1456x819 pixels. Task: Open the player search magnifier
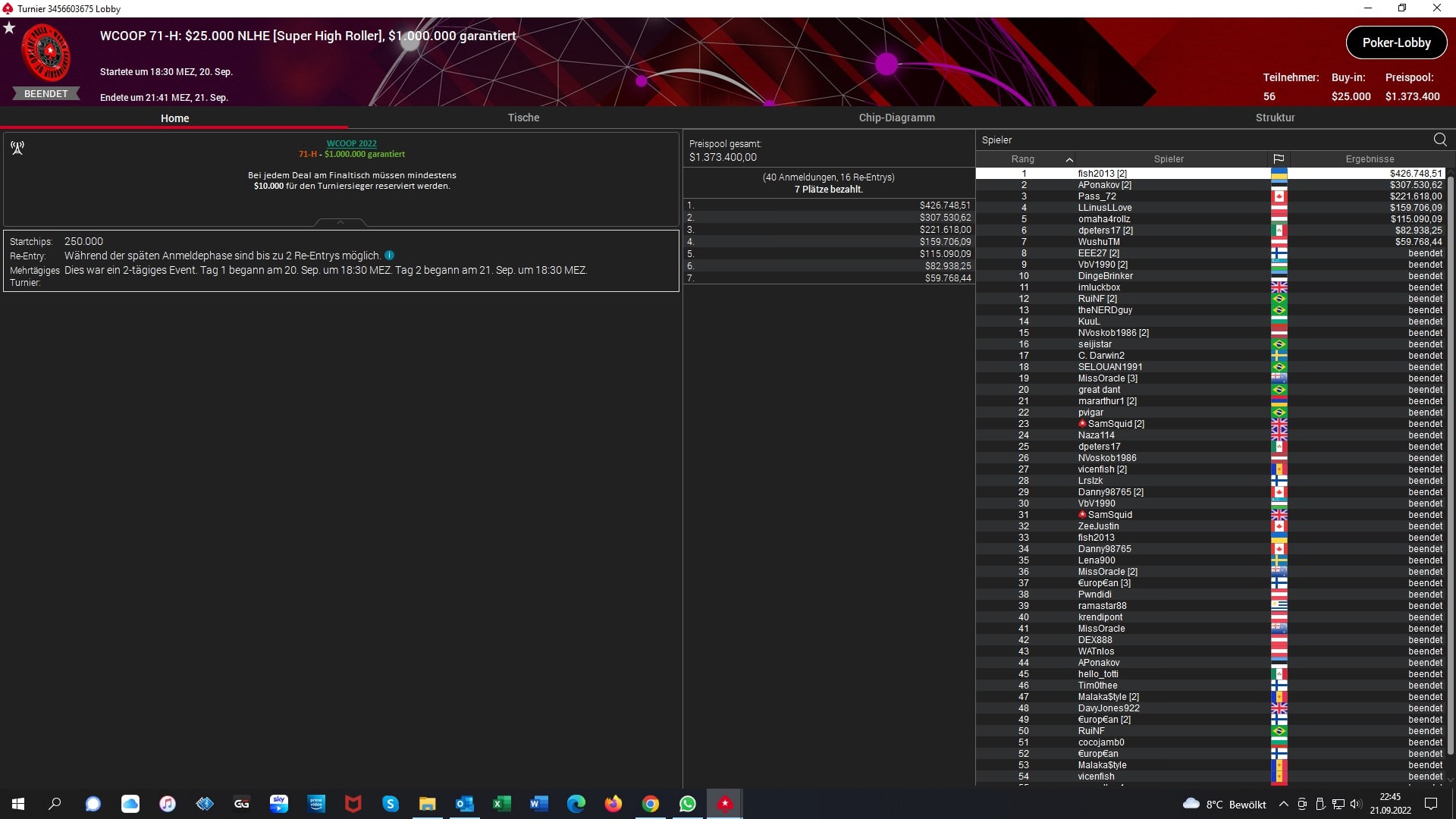[1440, 140]
